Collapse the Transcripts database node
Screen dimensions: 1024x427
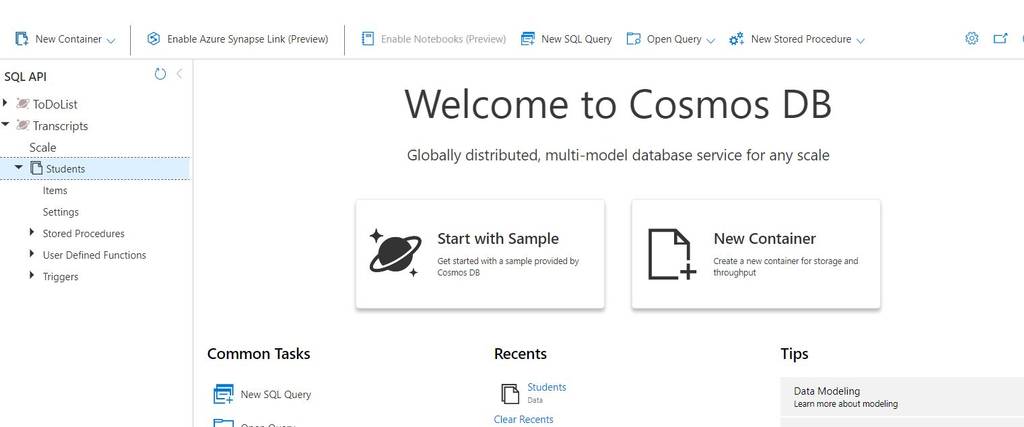coord(5,124)
